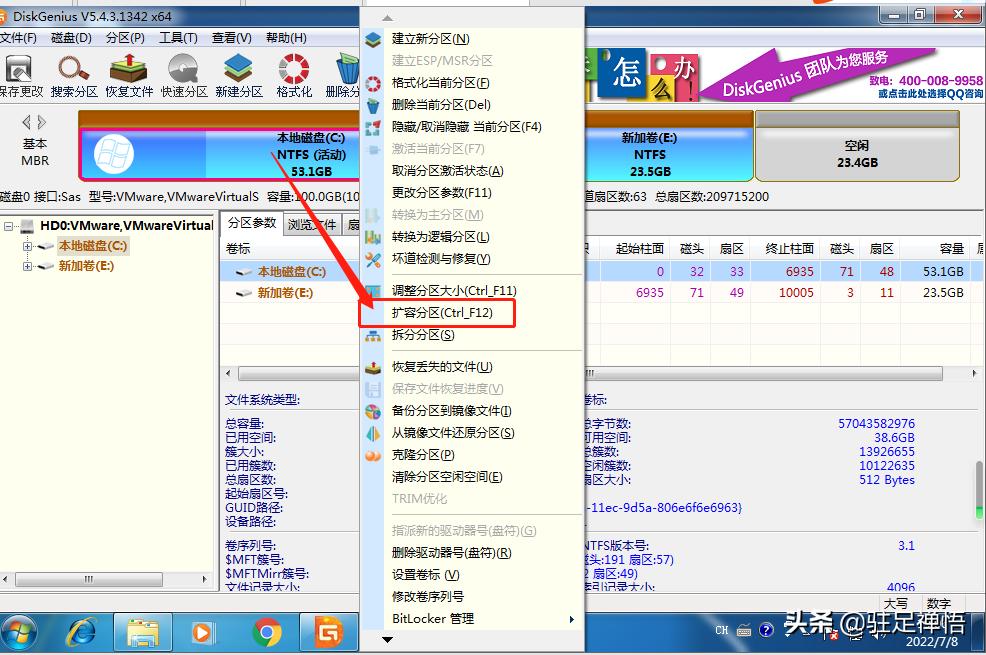Select the 搜索分区 (Search Partitions) tool
The width and height of the screenshot is (986, 655).
pos(73,73)
